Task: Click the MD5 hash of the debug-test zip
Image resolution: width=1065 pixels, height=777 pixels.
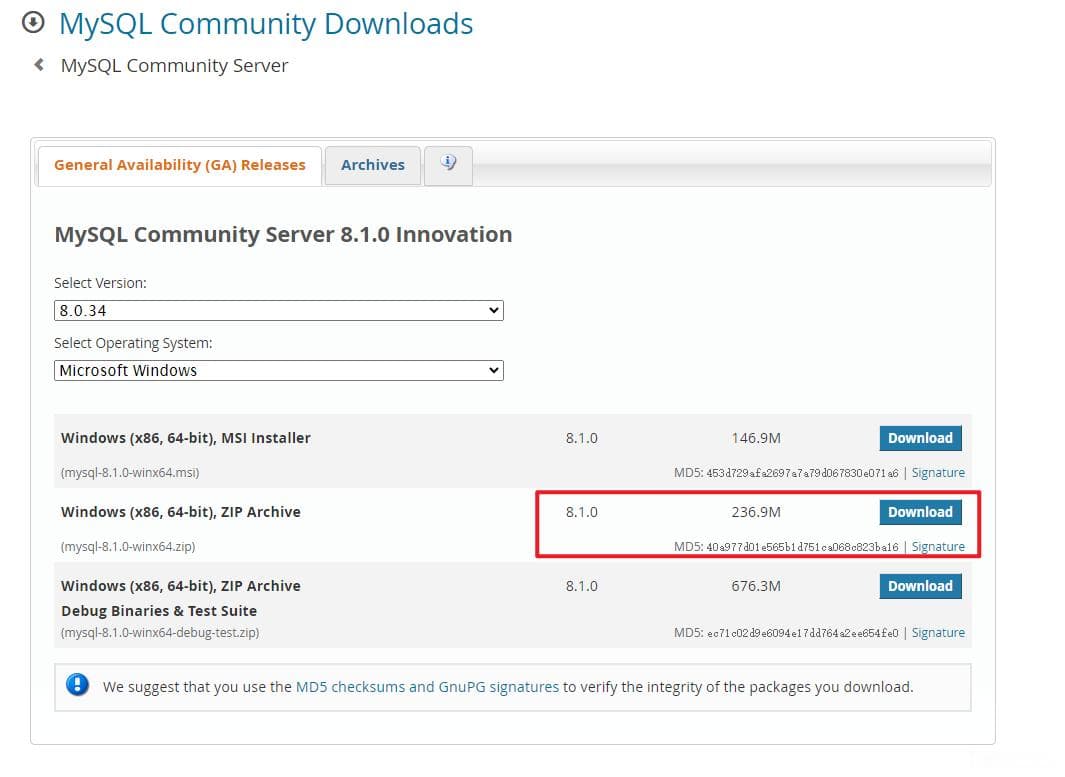Action: (802, 633)
